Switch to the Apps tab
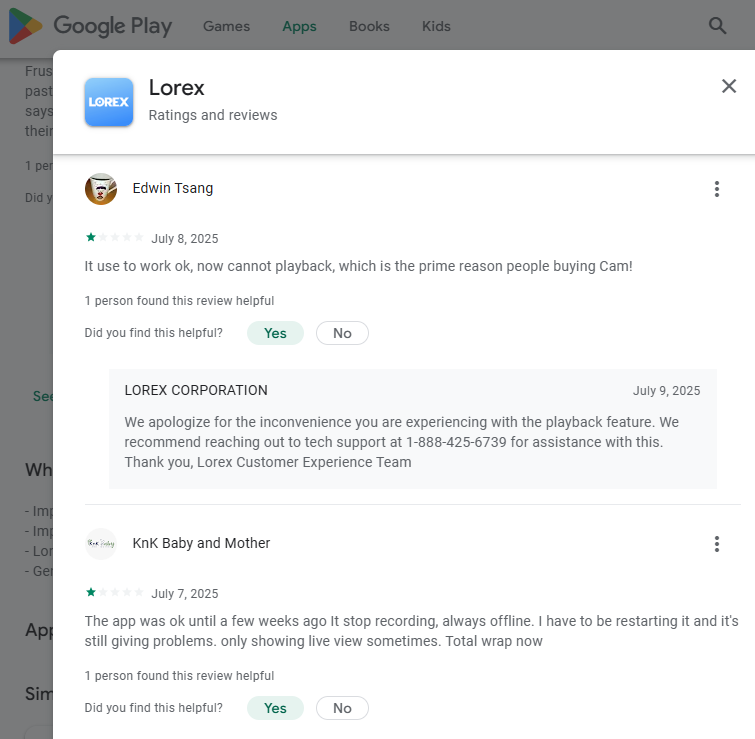755x739 pixels. [299, 26]
